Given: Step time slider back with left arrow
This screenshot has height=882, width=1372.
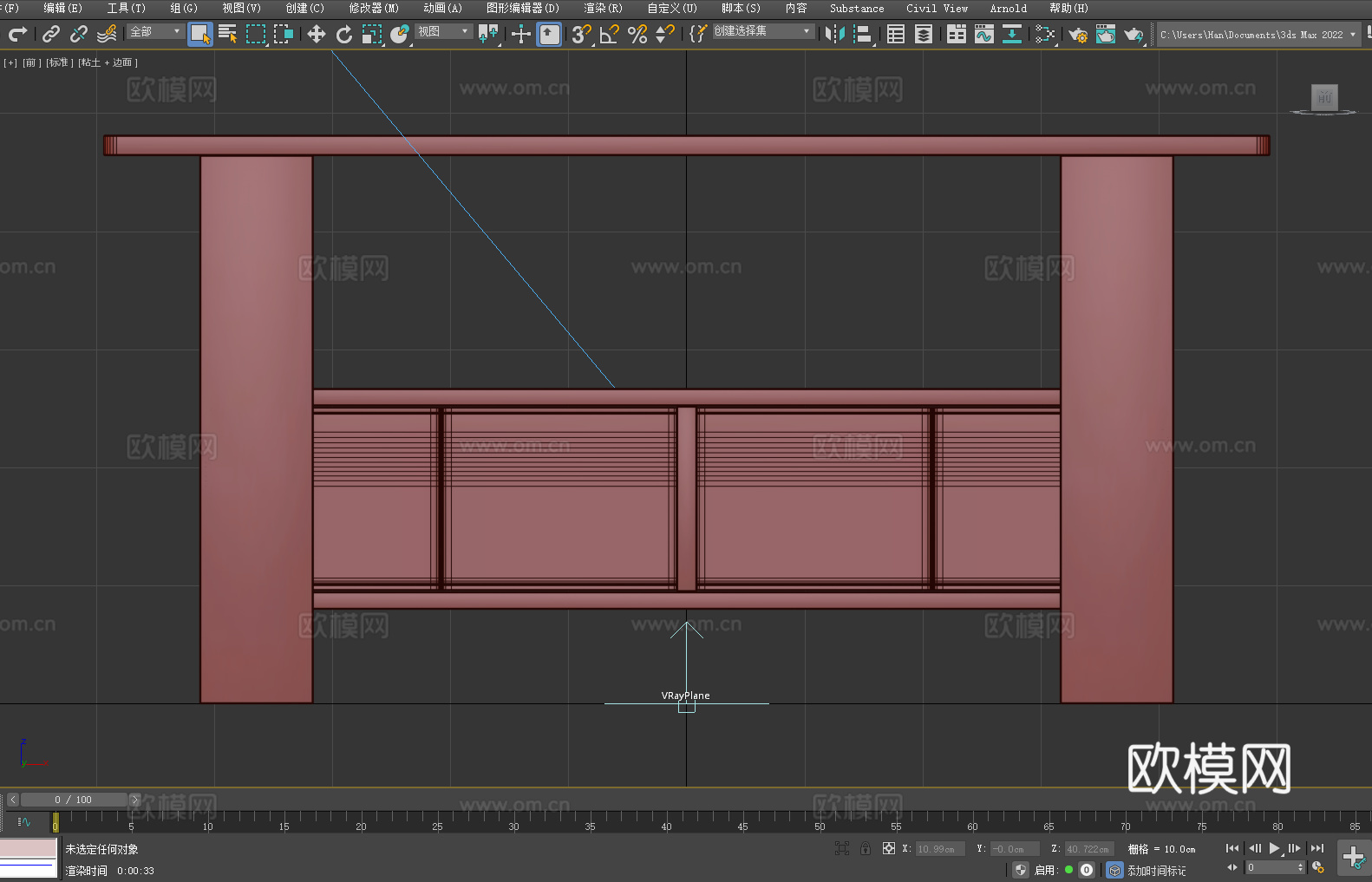Looking at the screenshot, I should (12, 800).
